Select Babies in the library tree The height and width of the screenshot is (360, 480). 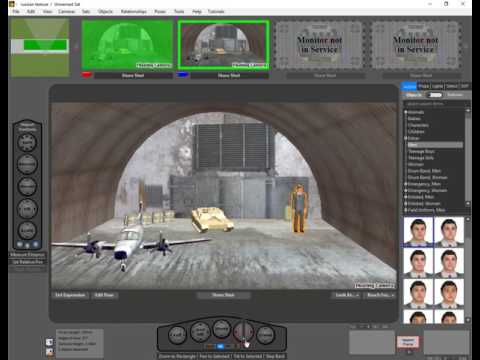(x=414, y=119)
